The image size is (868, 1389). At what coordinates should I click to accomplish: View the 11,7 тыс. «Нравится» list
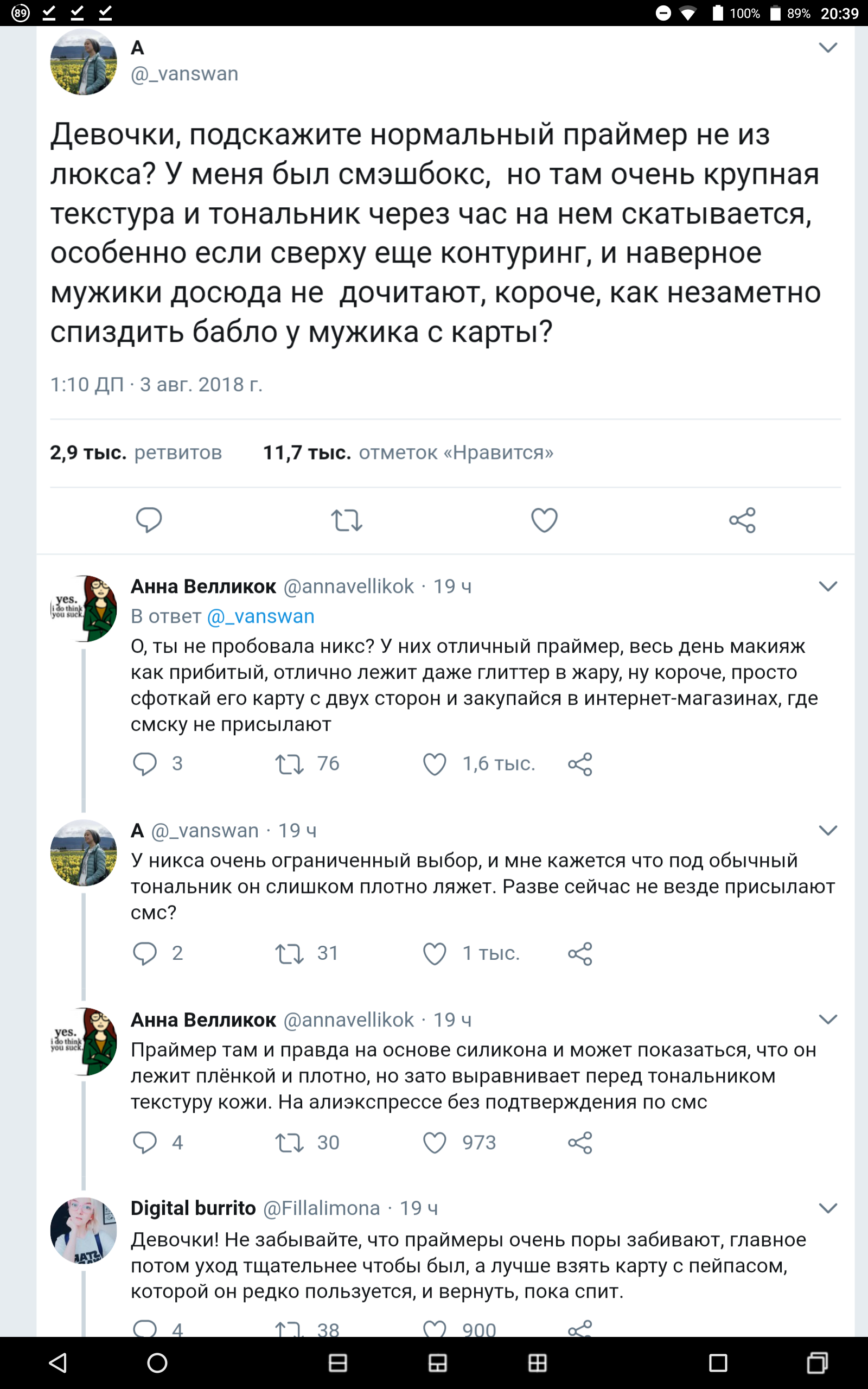(407, 453)
